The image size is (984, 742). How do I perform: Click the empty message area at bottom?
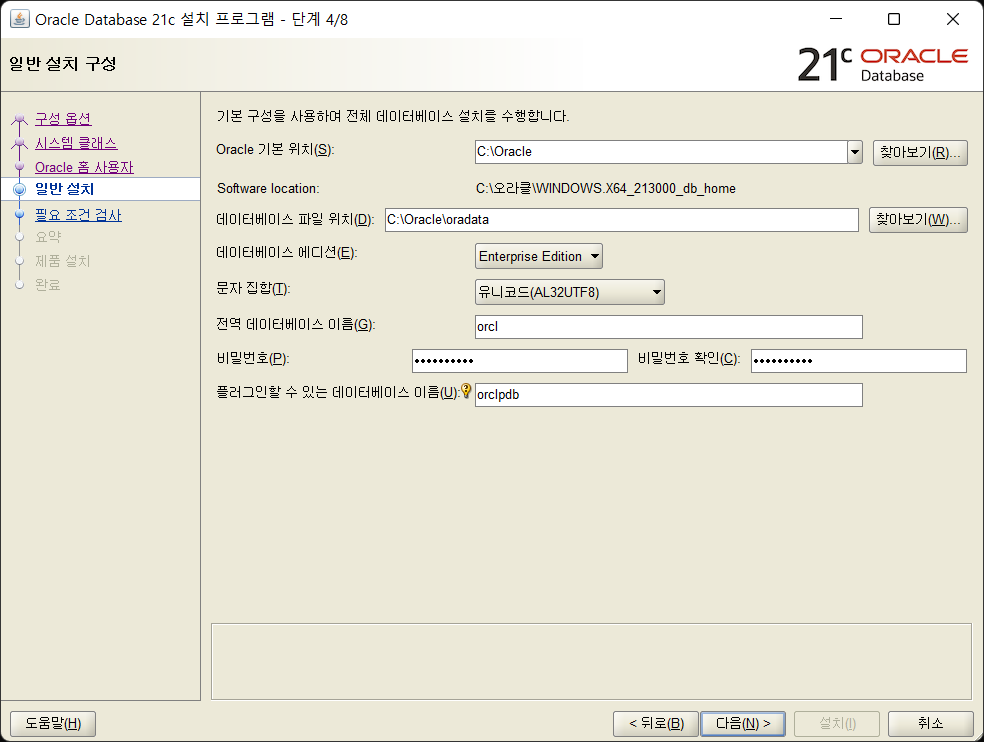(591, 661)
